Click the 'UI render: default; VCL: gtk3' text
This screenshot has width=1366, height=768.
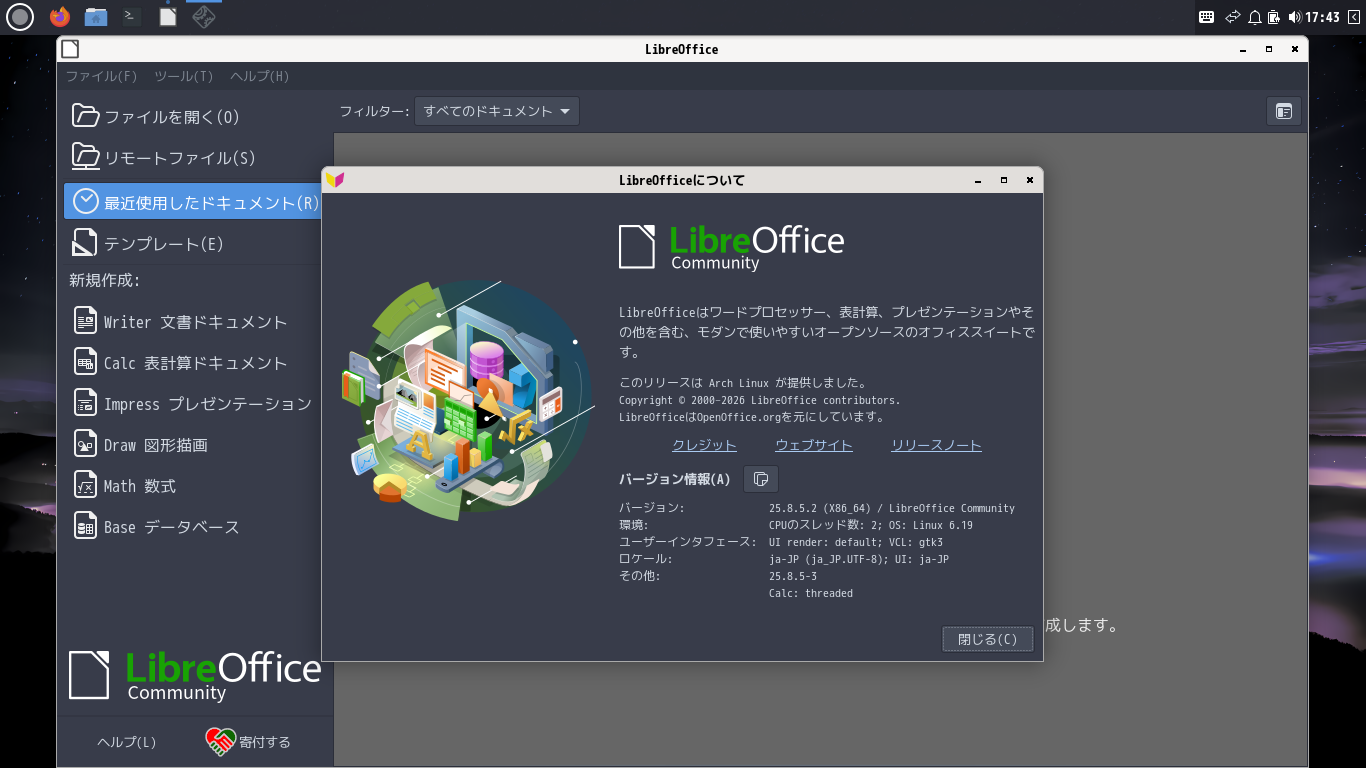click(x=856, y=542)
